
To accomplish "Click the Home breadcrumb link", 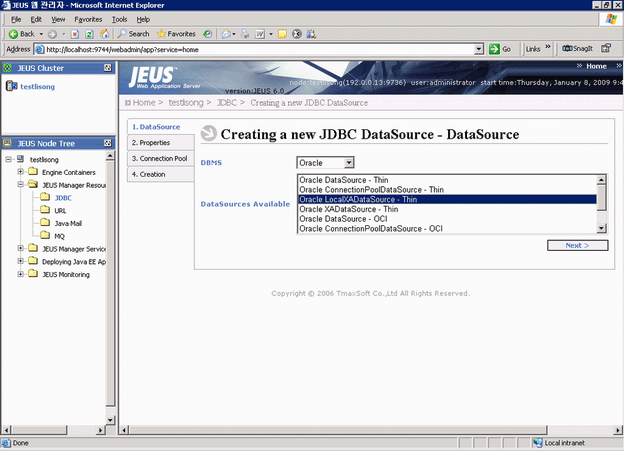I will point(144,103).
